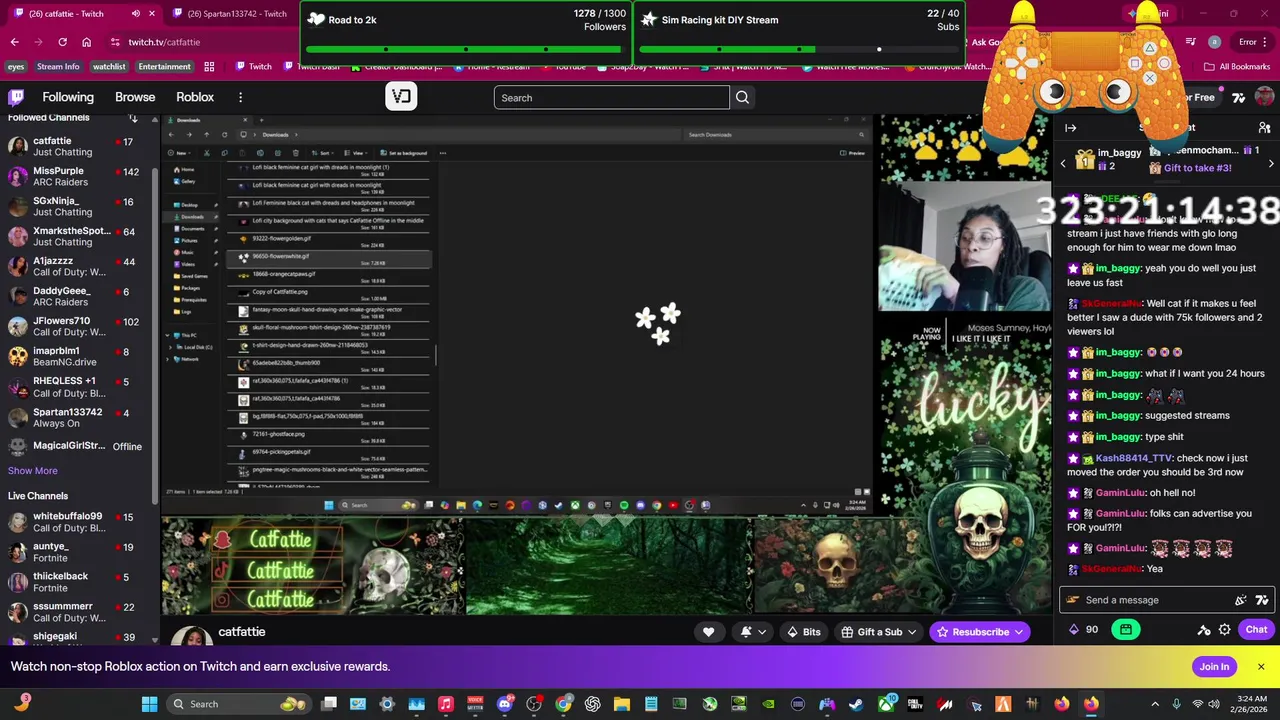Click the Twitch logo home icon
This screenshot has width=1280, height=720.
[x=16, y=97]
